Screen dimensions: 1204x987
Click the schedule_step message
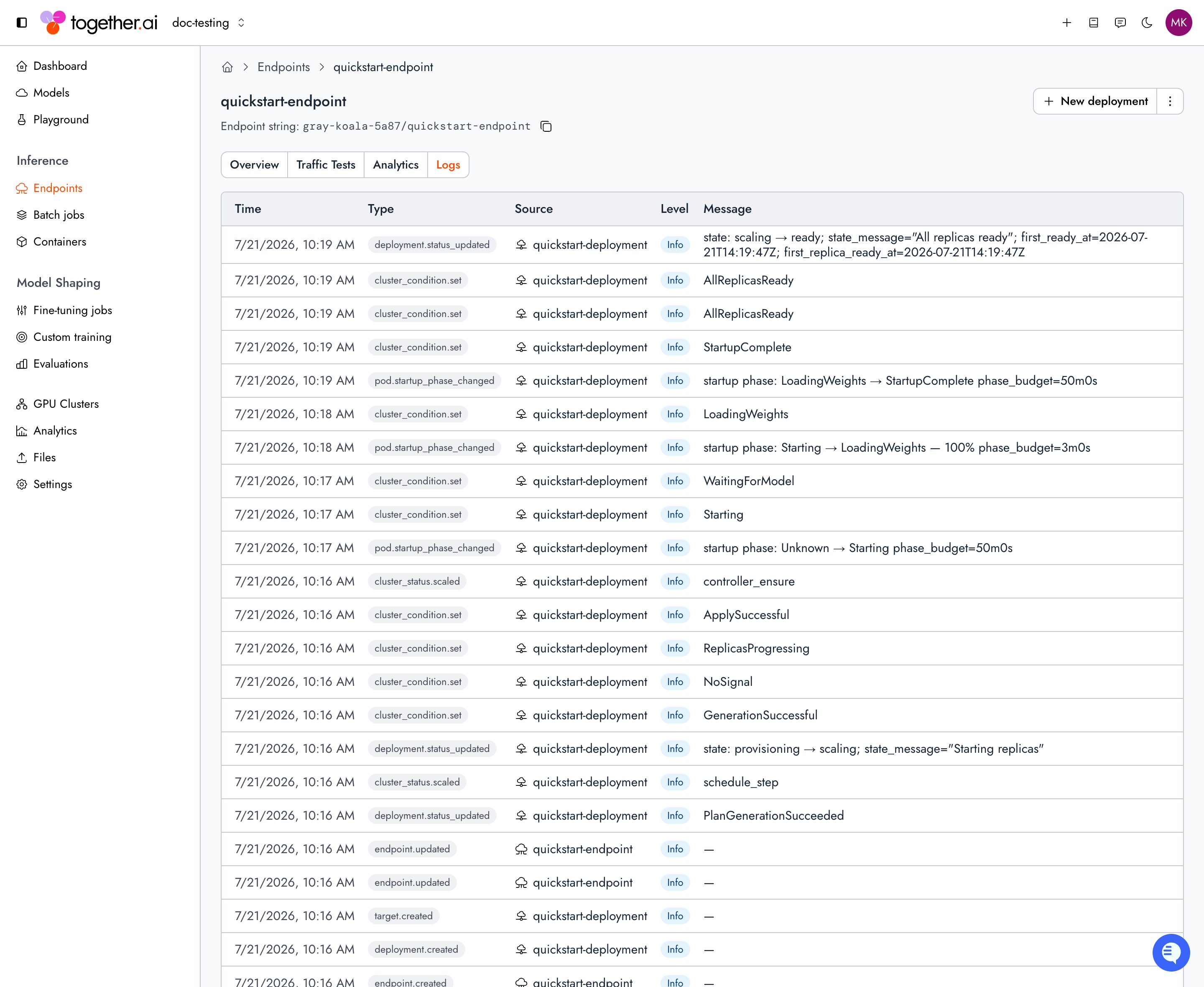pyautogui.click(x=740, y=782)
